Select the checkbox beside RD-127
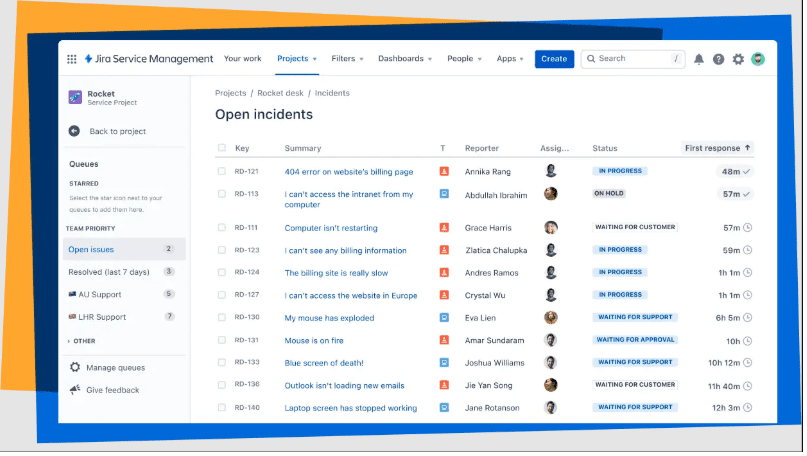The image size is (807, 456). point(222,295)
